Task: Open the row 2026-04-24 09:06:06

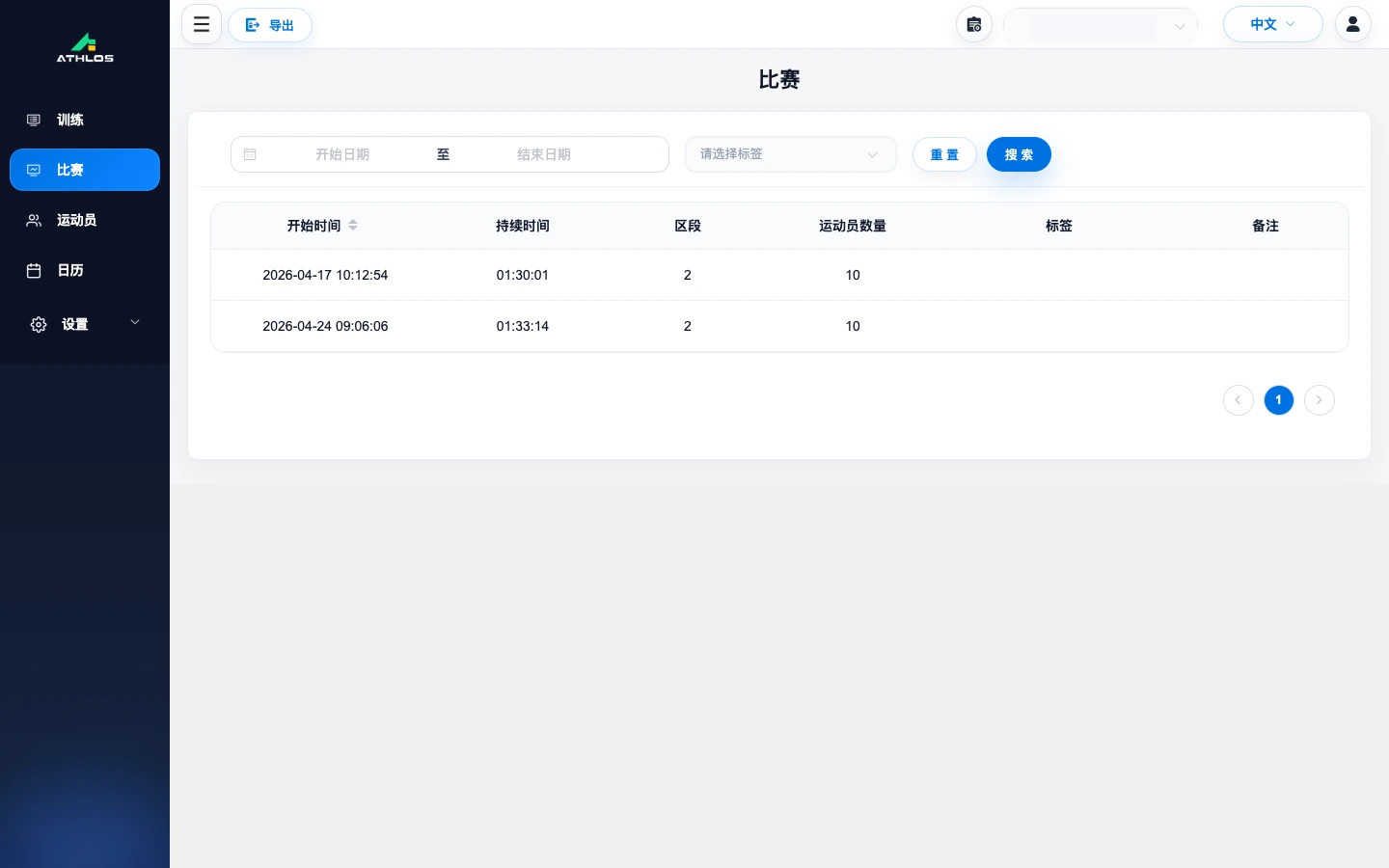Action: pyautogui.click(x=779, y=326)
